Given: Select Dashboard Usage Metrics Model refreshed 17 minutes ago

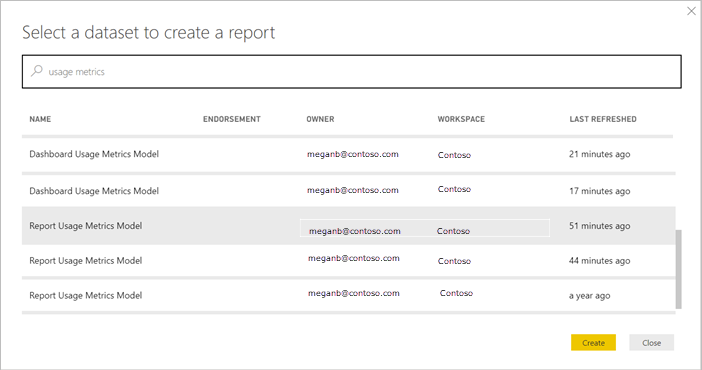Looking at the screenshot, I should [348, 191].
